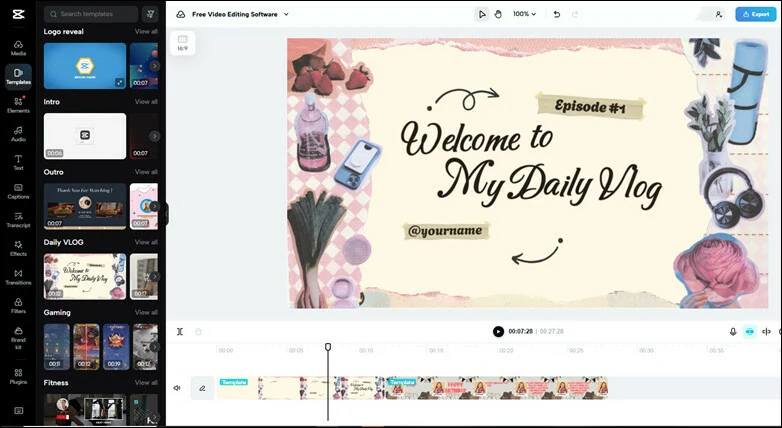Select the birthday Template clip on timeline
Viewport: 782px width, 428px height.
[497, 388]
